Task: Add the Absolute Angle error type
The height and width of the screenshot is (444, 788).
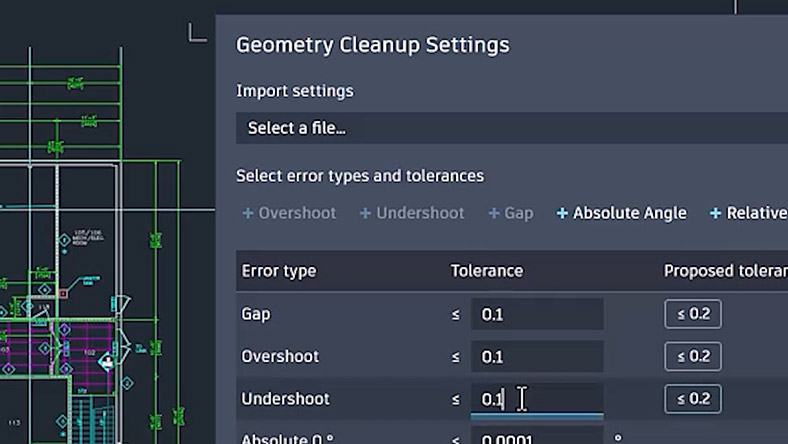Action: coord(621,213)
